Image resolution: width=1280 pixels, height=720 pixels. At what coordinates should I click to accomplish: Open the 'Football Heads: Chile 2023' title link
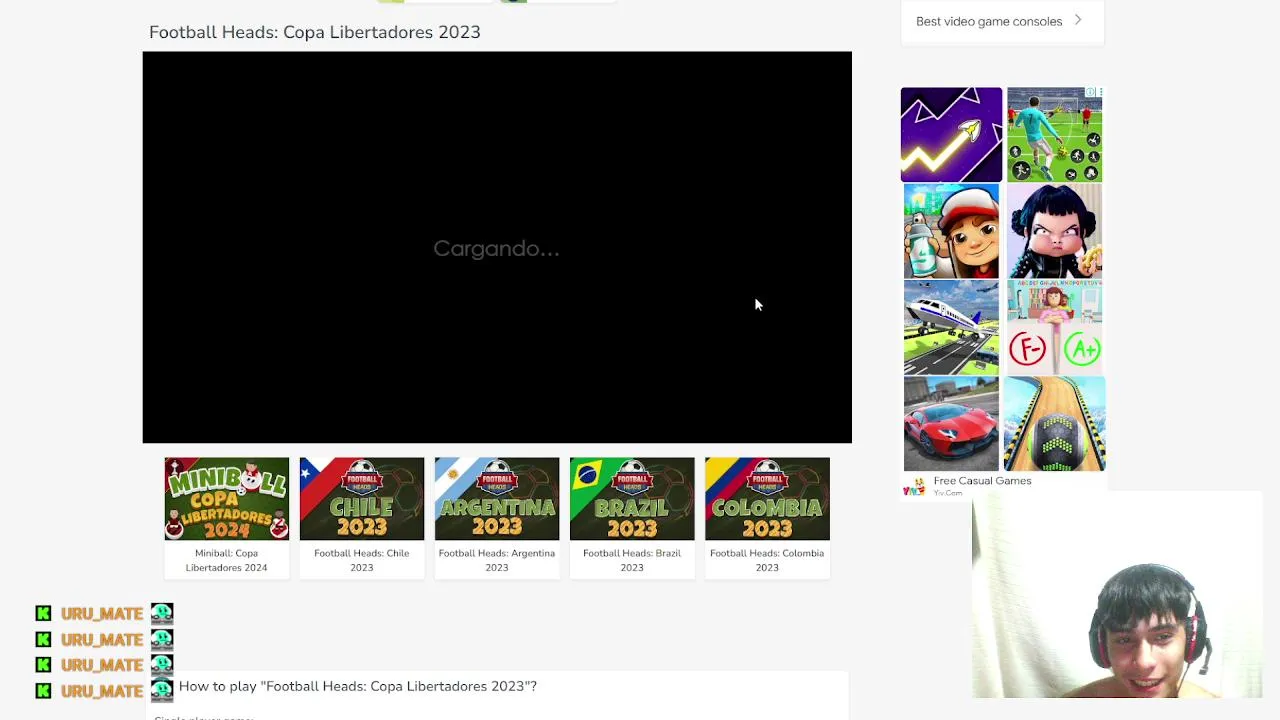click(361, 560)
